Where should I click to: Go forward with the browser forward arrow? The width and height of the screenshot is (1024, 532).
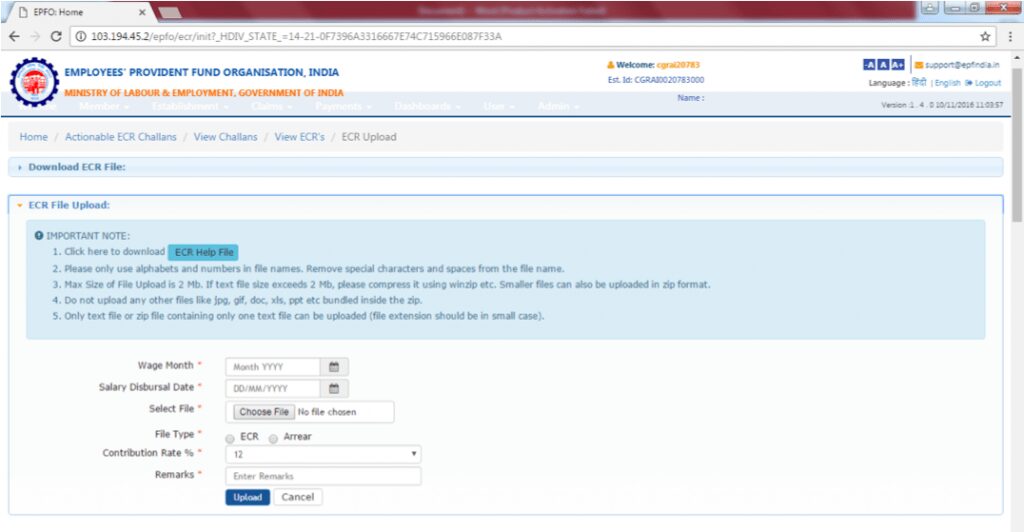coord(35,37)
